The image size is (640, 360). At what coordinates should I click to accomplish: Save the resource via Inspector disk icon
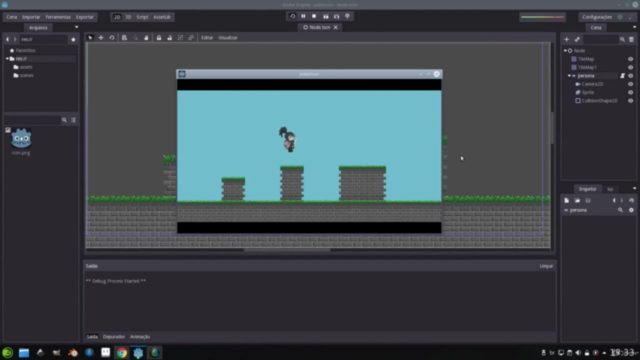click(x=588, y=200)
